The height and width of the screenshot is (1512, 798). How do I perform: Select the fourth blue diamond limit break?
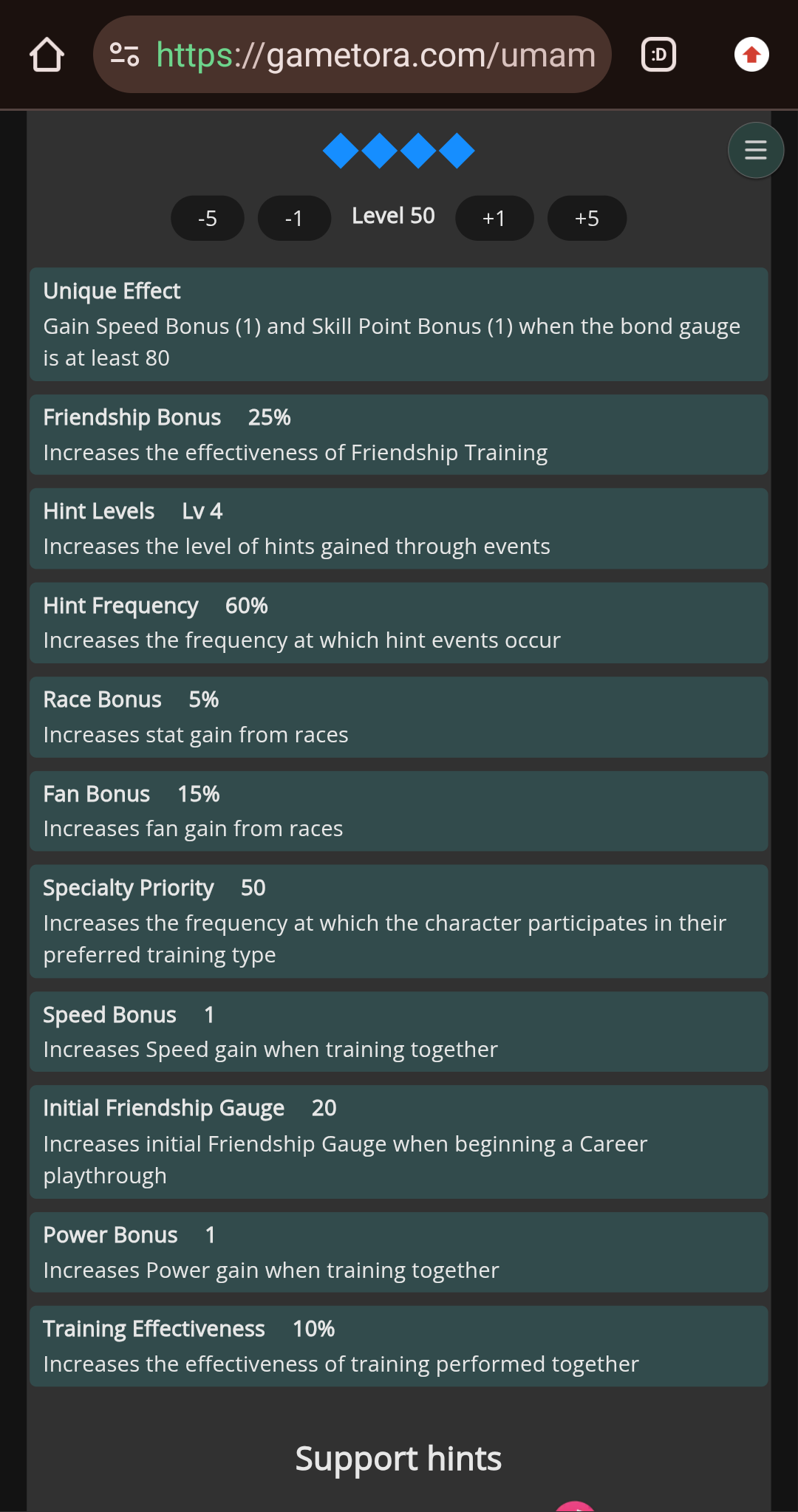tap(457, 151)
